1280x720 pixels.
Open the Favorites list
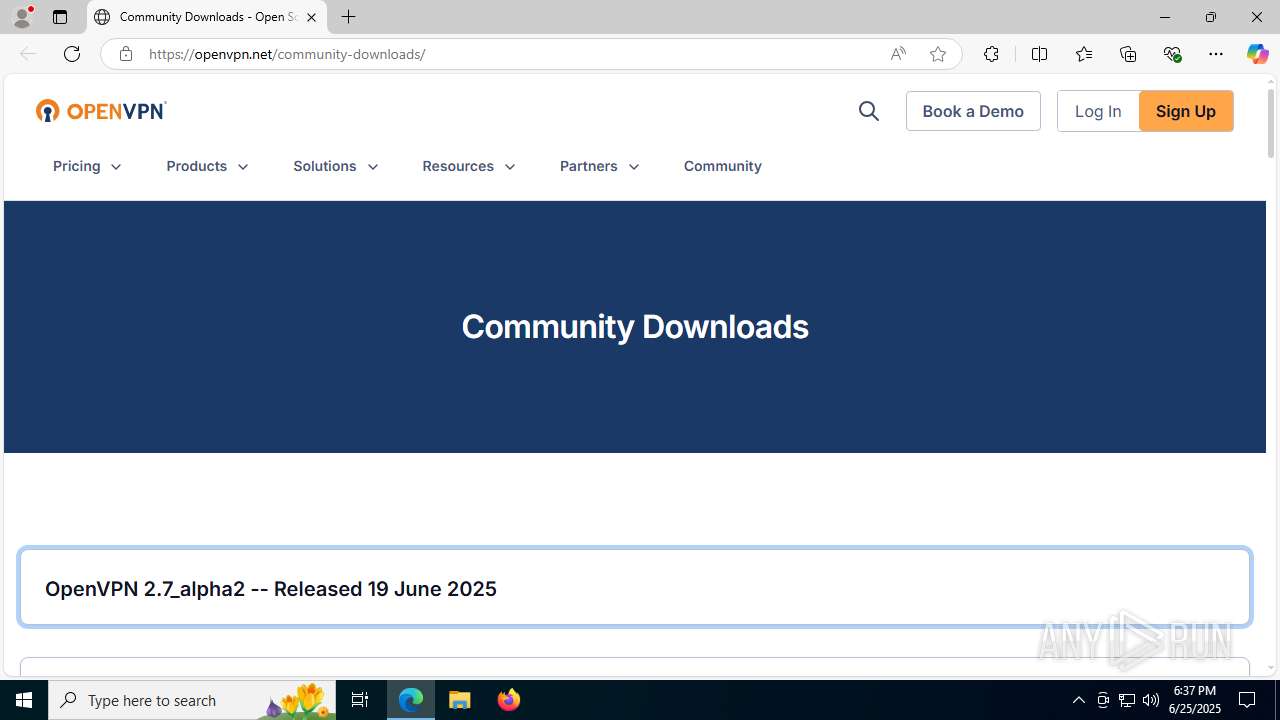click(1084, 54)
